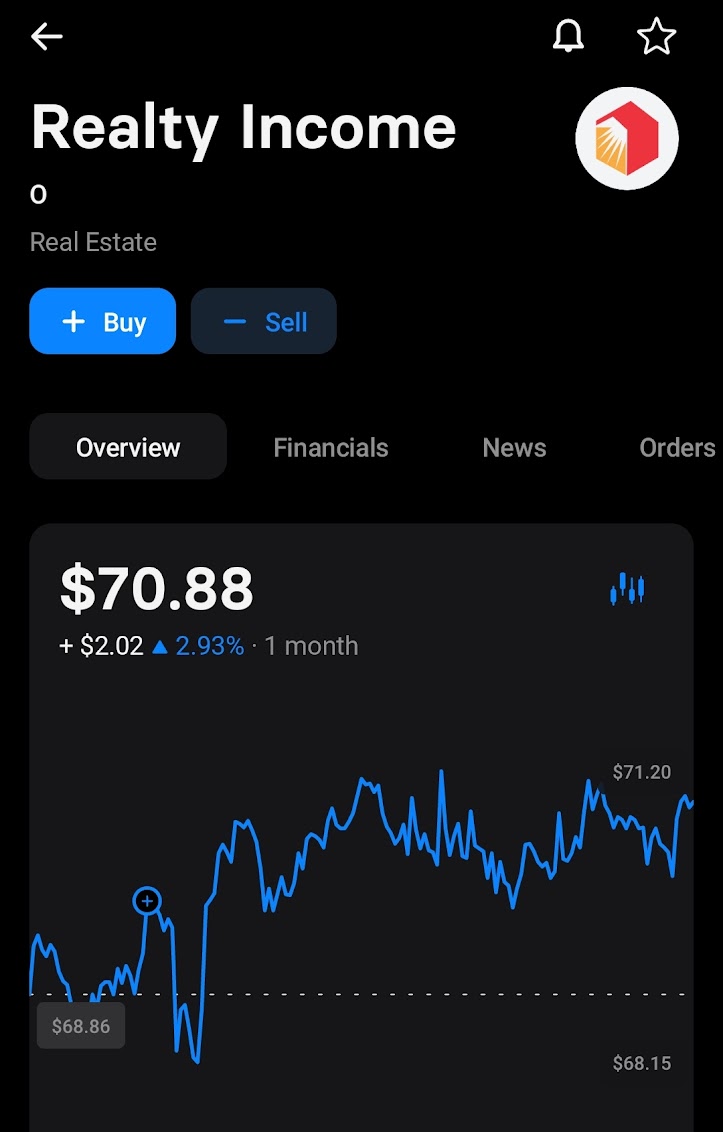Click the Sell button

point(264,321)
